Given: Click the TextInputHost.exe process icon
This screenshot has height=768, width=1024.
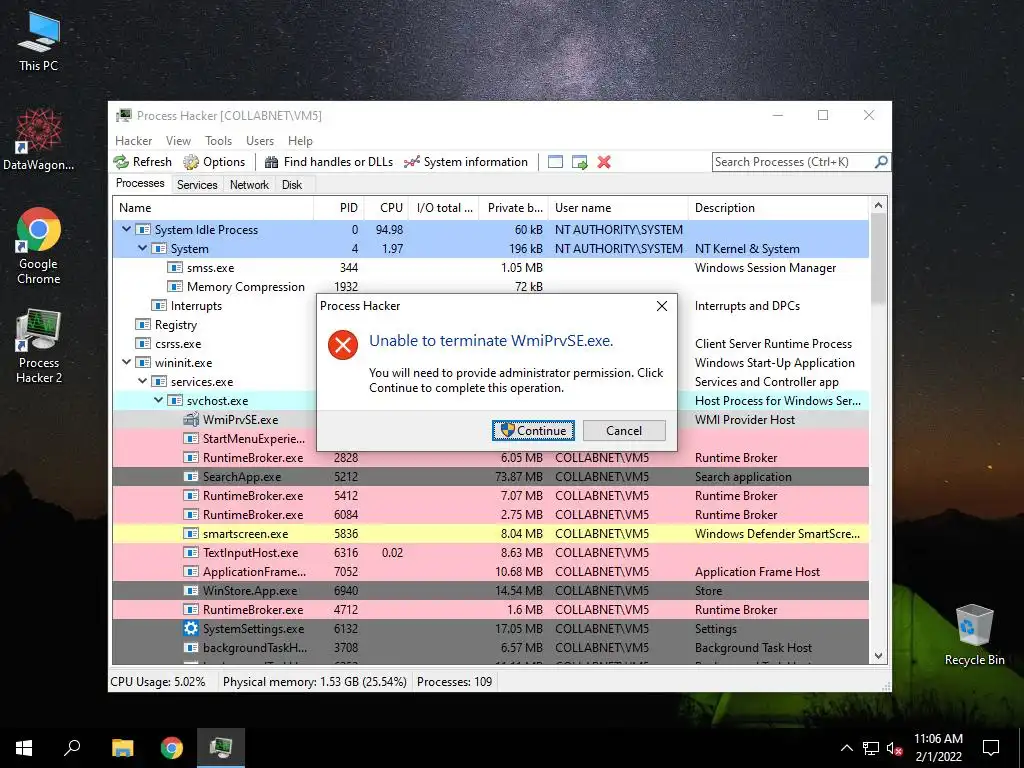Looking at the screenshot, I should pos(191,552).
